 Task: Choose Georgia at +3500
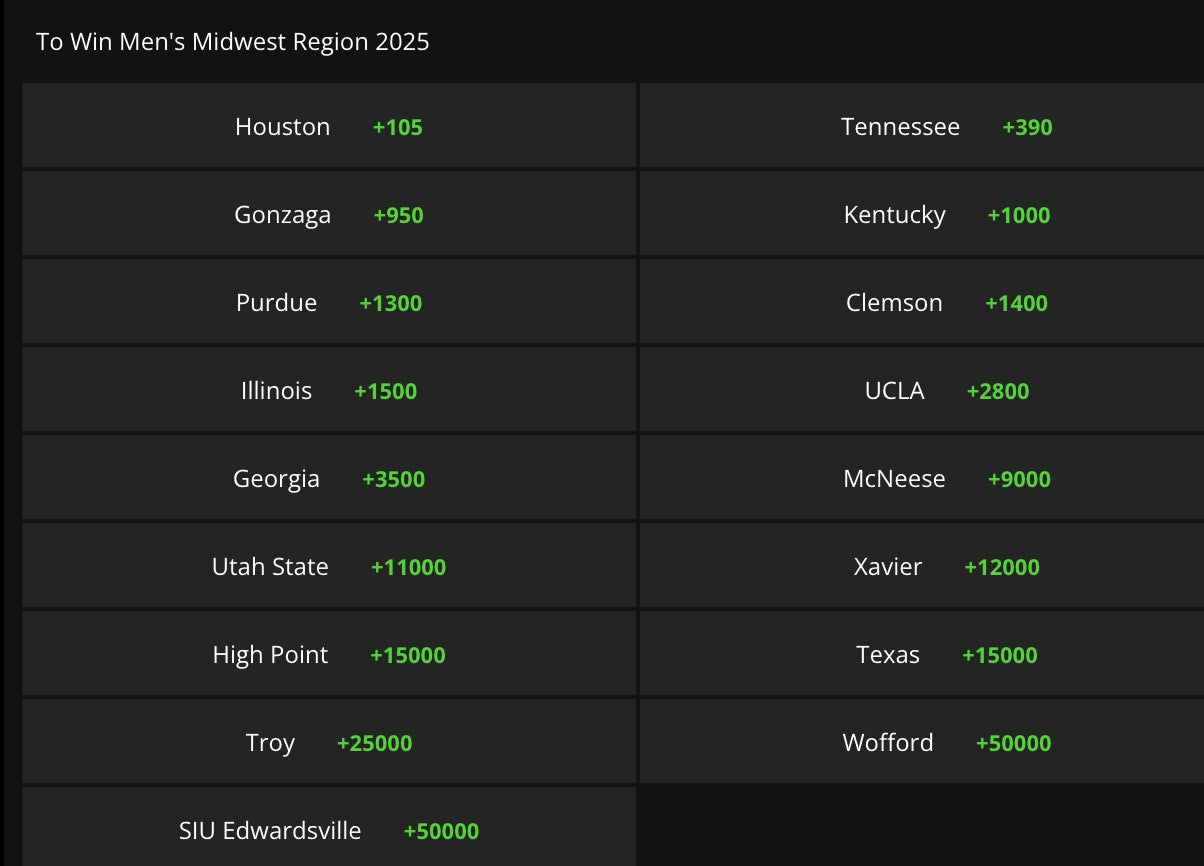pyautogui.click(x=329, y=479)
